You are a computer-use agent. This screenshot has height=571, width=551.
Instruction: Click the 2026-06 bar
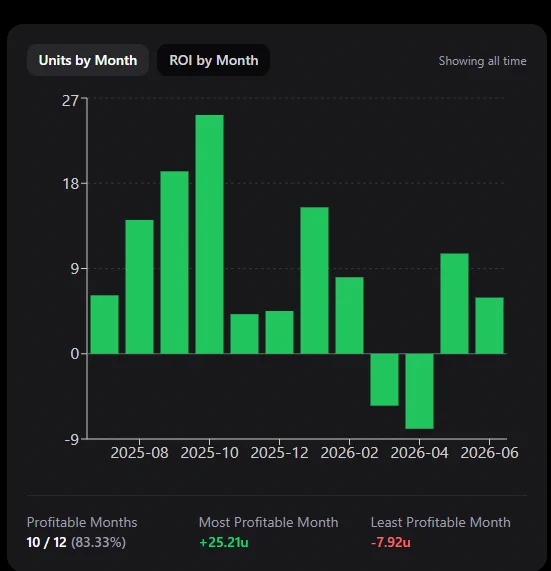(489, 326)
